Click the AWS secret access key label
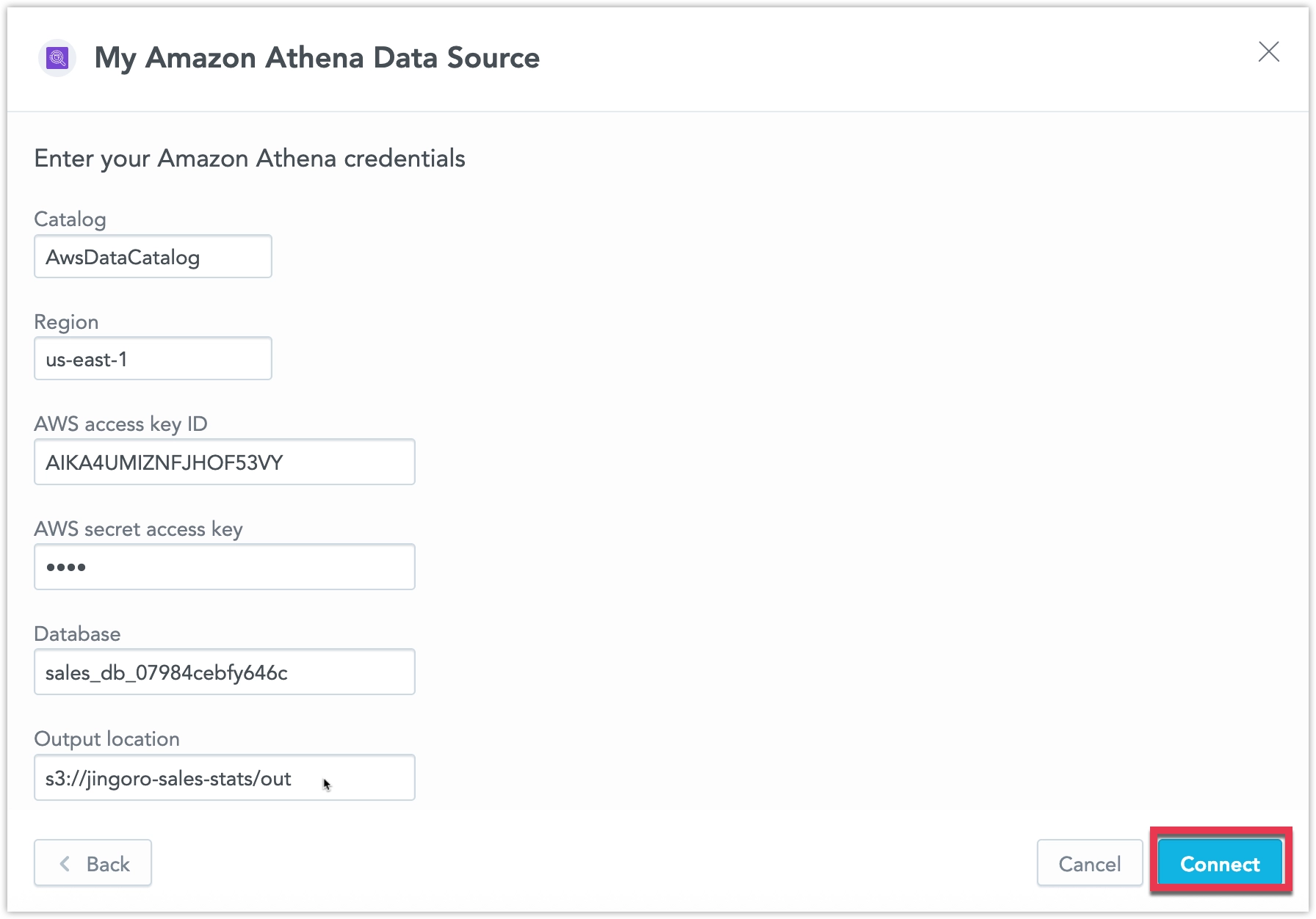The image size is (1316, 919). (x=138, y=529)
